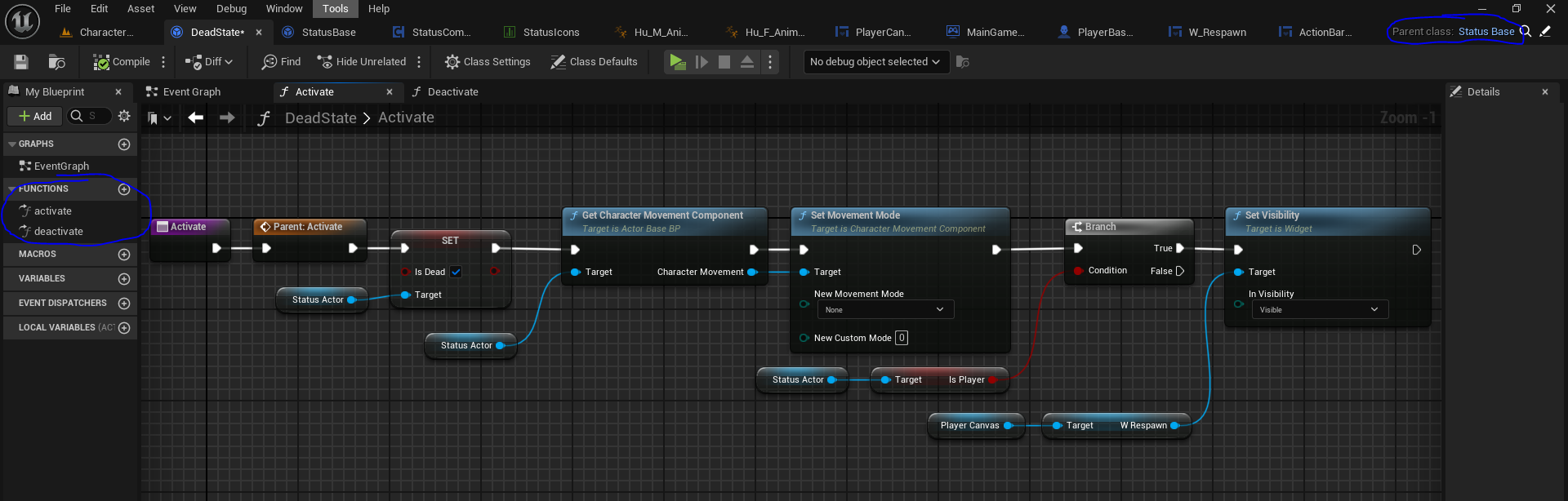Viewport: 1568px width, 501px height.
Task: Navigate forward in graph history
Action: [x=228, y=118]
